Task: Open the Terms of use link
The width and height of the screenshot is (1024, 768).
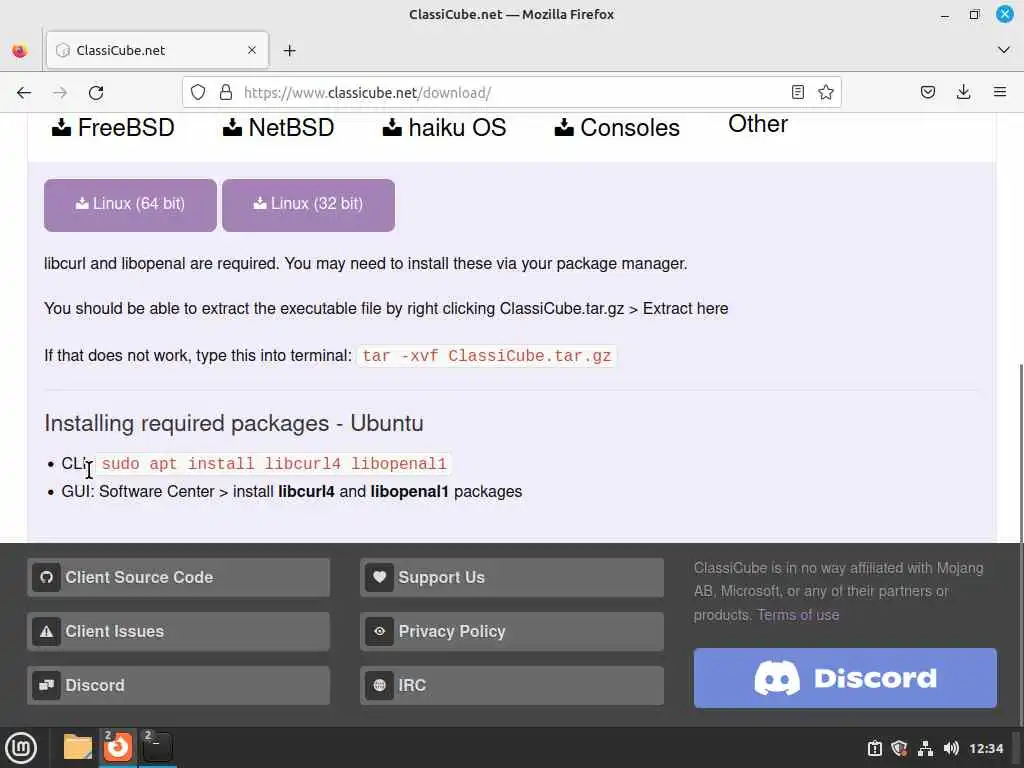Action: pyautogui.click(x=798, y=615)
